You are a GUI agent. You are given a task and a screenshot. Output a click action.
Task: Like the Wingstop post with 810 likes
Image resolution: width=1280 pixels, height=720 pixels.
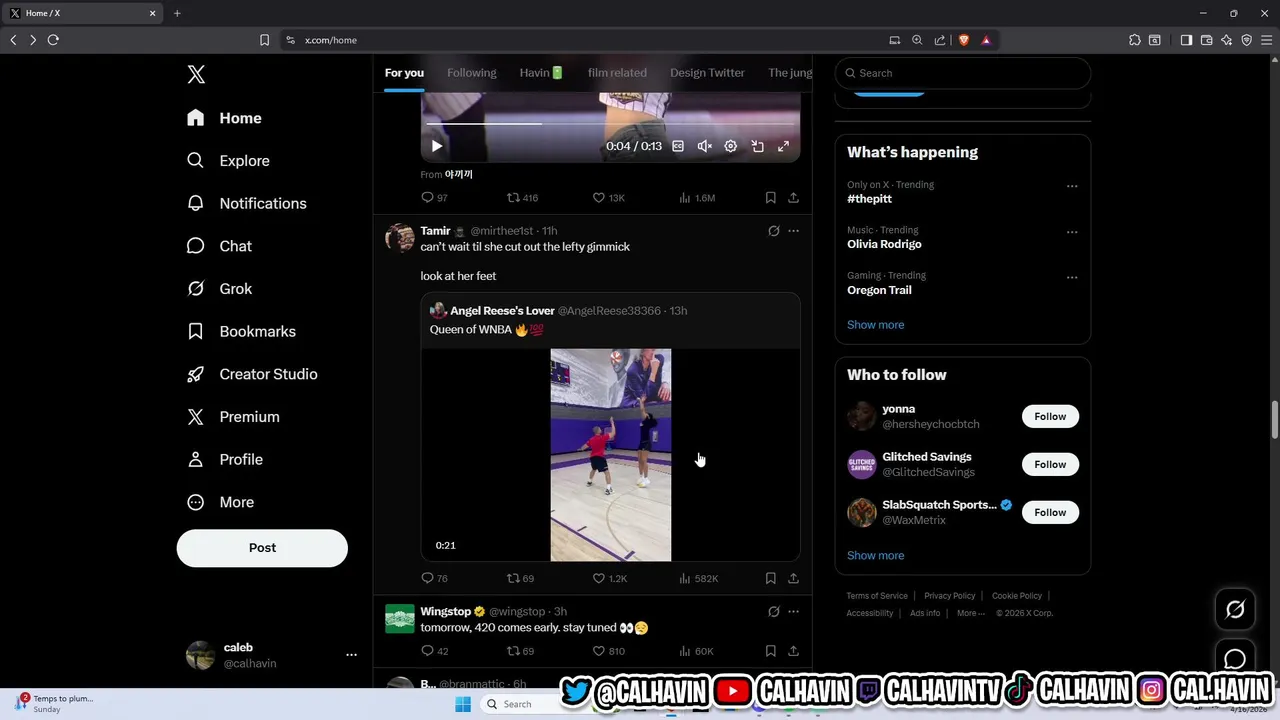608,651
